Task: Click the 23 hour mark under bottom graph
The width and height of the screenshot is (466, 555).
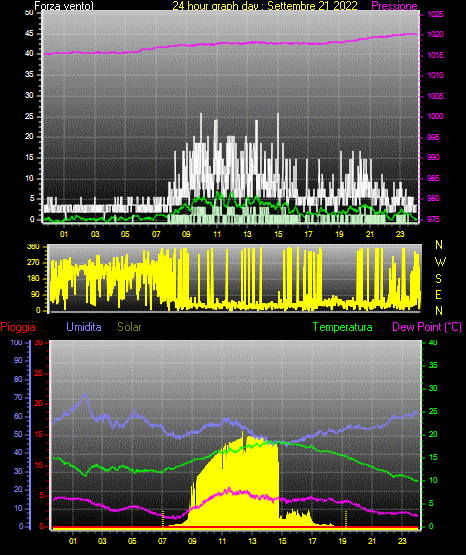Action: [x=402, y=541]
